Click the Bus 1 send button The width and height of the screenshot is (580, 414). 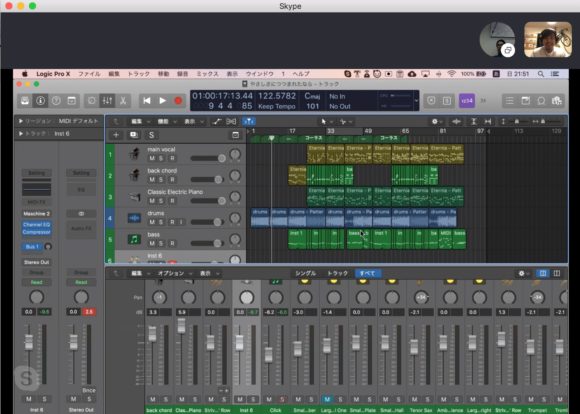[32, 246]
